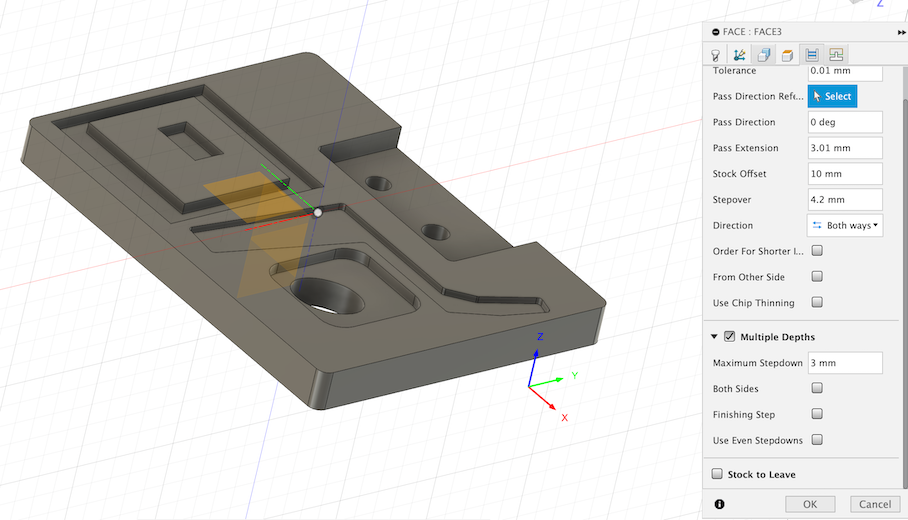
Task: Edit the Pass Extension value
Action: [845, 148]
